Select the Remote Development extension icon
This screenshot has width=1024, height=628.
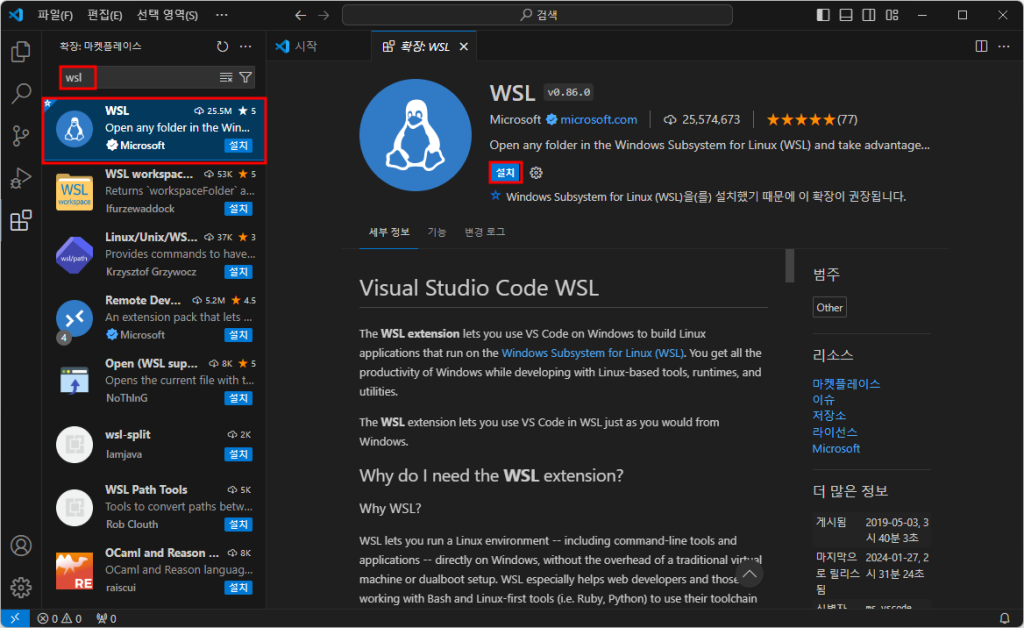(74, 319)
